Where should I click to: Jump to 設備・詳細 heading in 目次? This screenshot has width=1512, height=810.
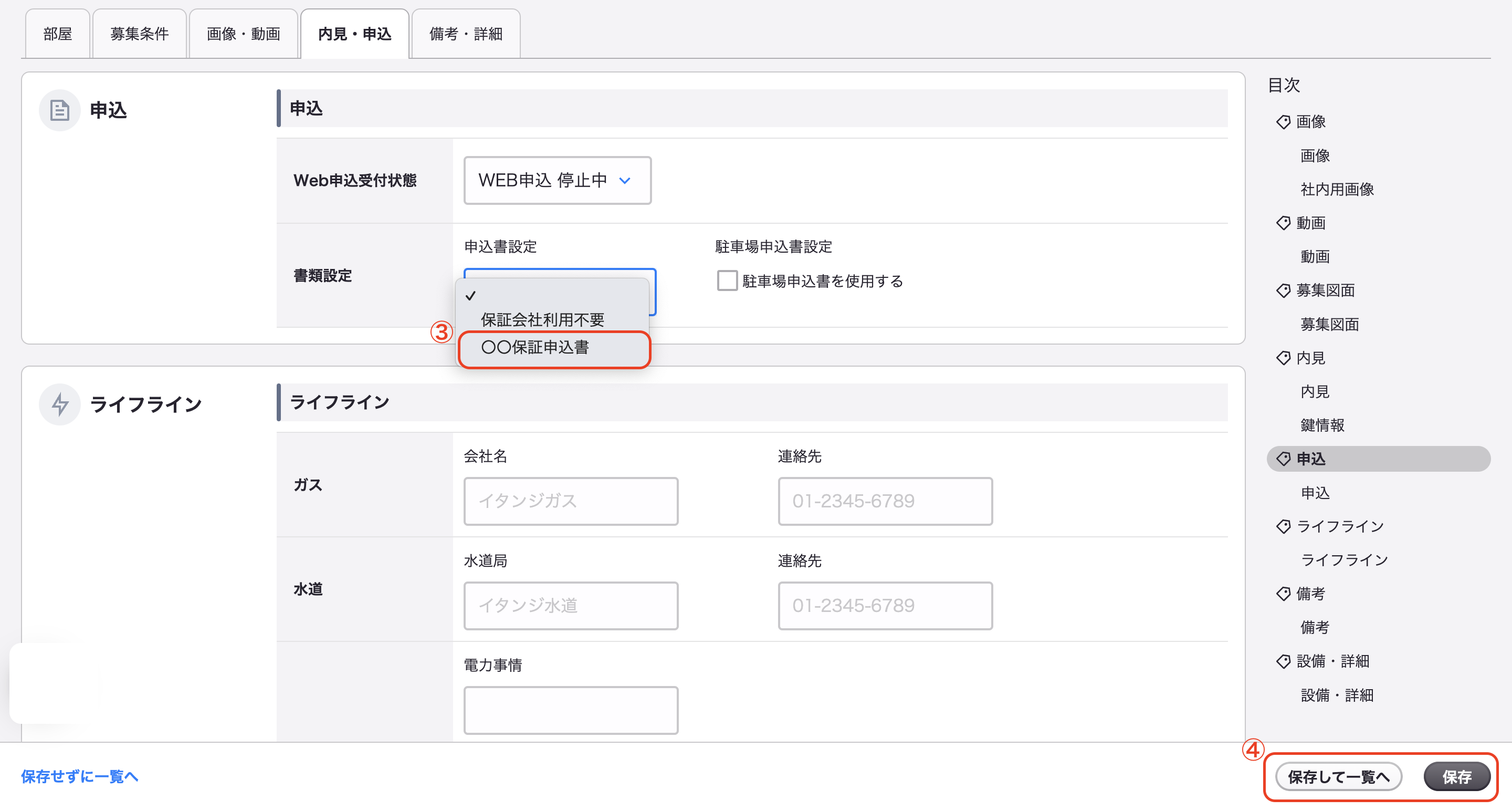(x=1333, y=661)
